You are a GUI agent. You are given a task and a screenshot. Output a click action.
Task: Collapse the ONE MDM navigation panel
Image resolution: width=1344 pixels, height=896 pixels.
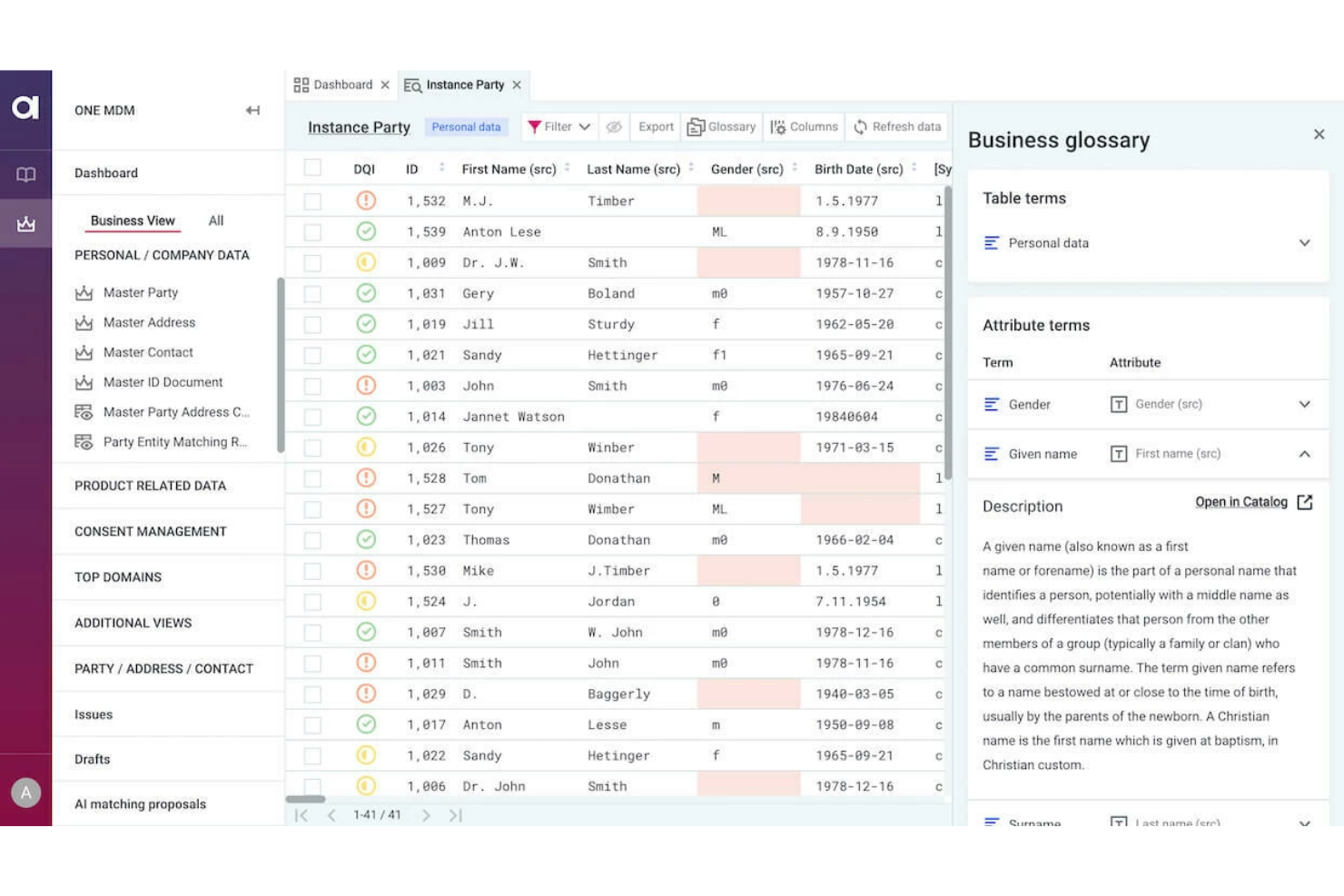click(252, 111)
